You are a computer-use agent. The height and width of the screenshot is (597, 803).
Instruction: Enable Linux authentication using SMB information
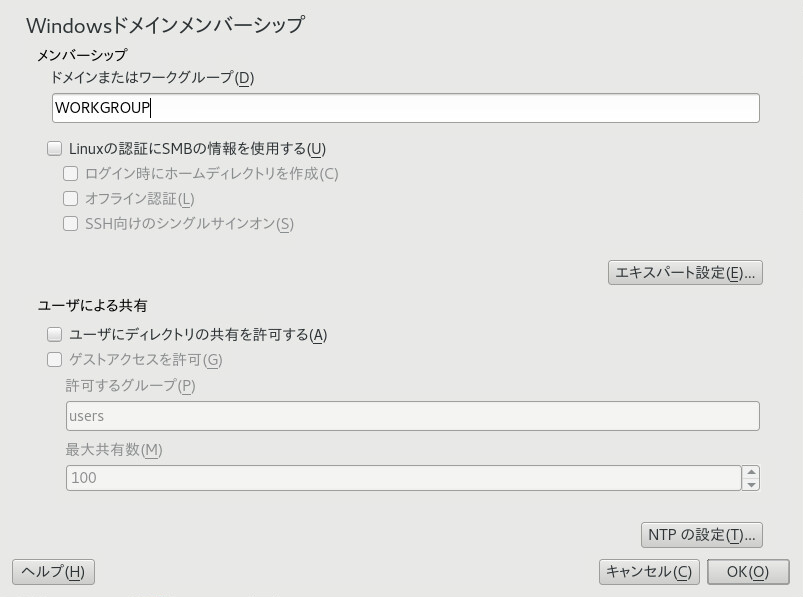55,149
